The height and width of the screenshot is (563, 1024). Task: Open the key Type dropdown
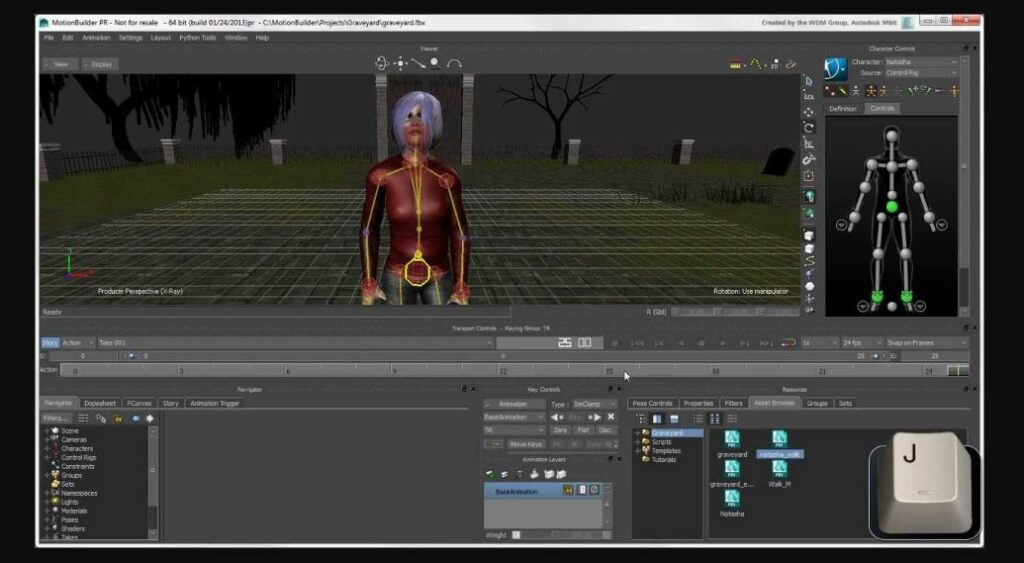point(594,404)
